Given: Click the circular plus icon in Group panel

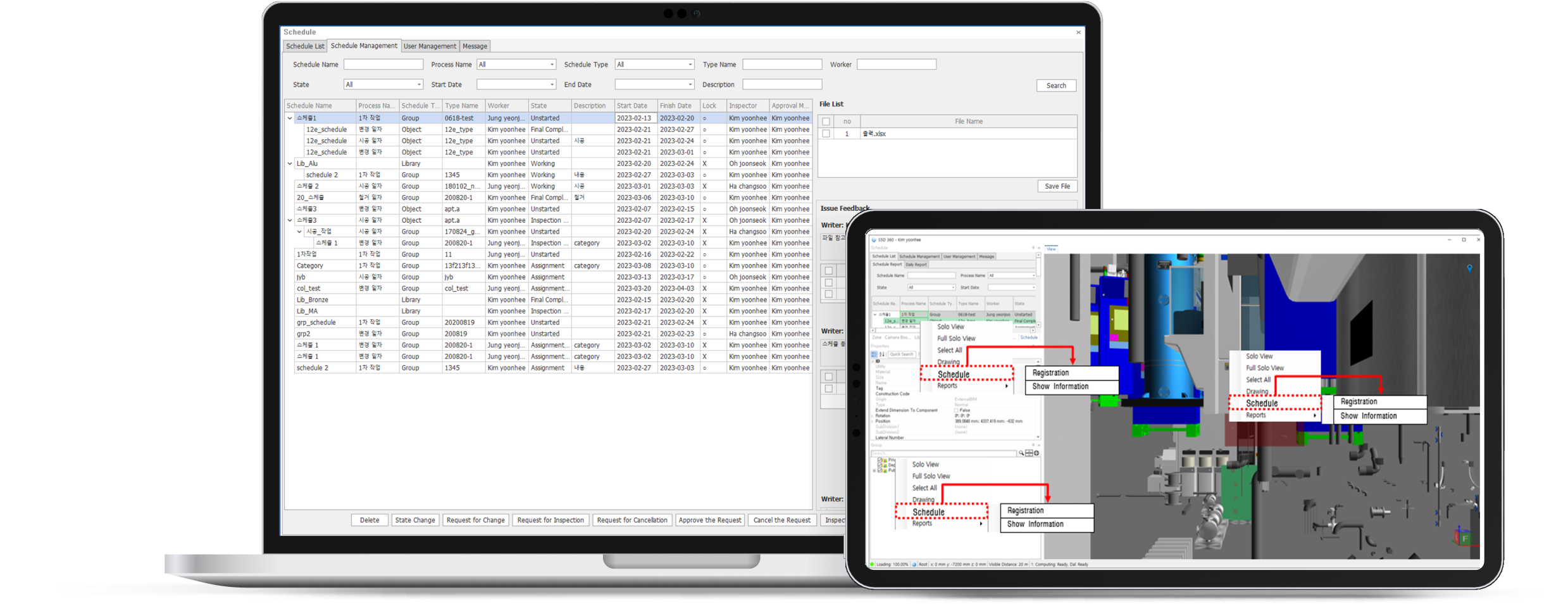Looking at the screenshot, I should coord(1036,453).
